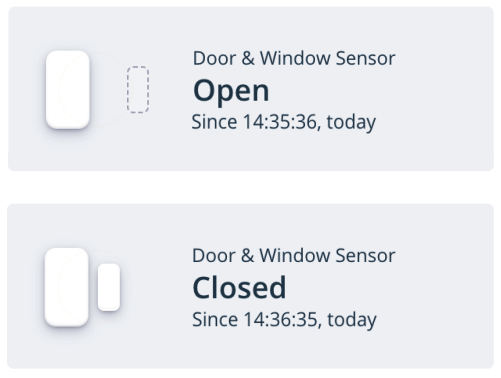Click the closed sensor main body icon
The height and width of the screenshot is (378, 501).
67,287
